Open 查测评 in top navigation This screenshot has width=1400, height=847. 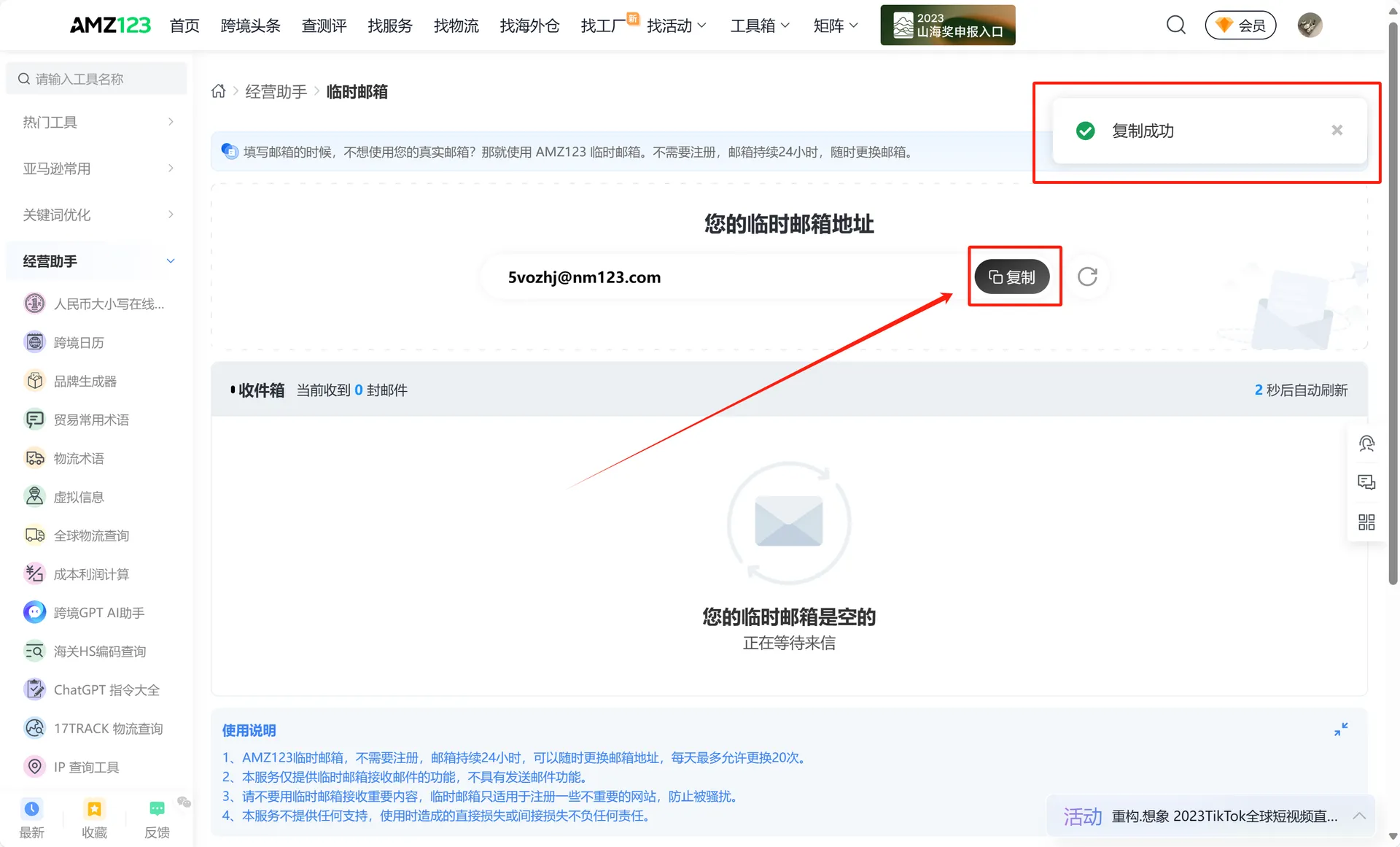(324, 26)
